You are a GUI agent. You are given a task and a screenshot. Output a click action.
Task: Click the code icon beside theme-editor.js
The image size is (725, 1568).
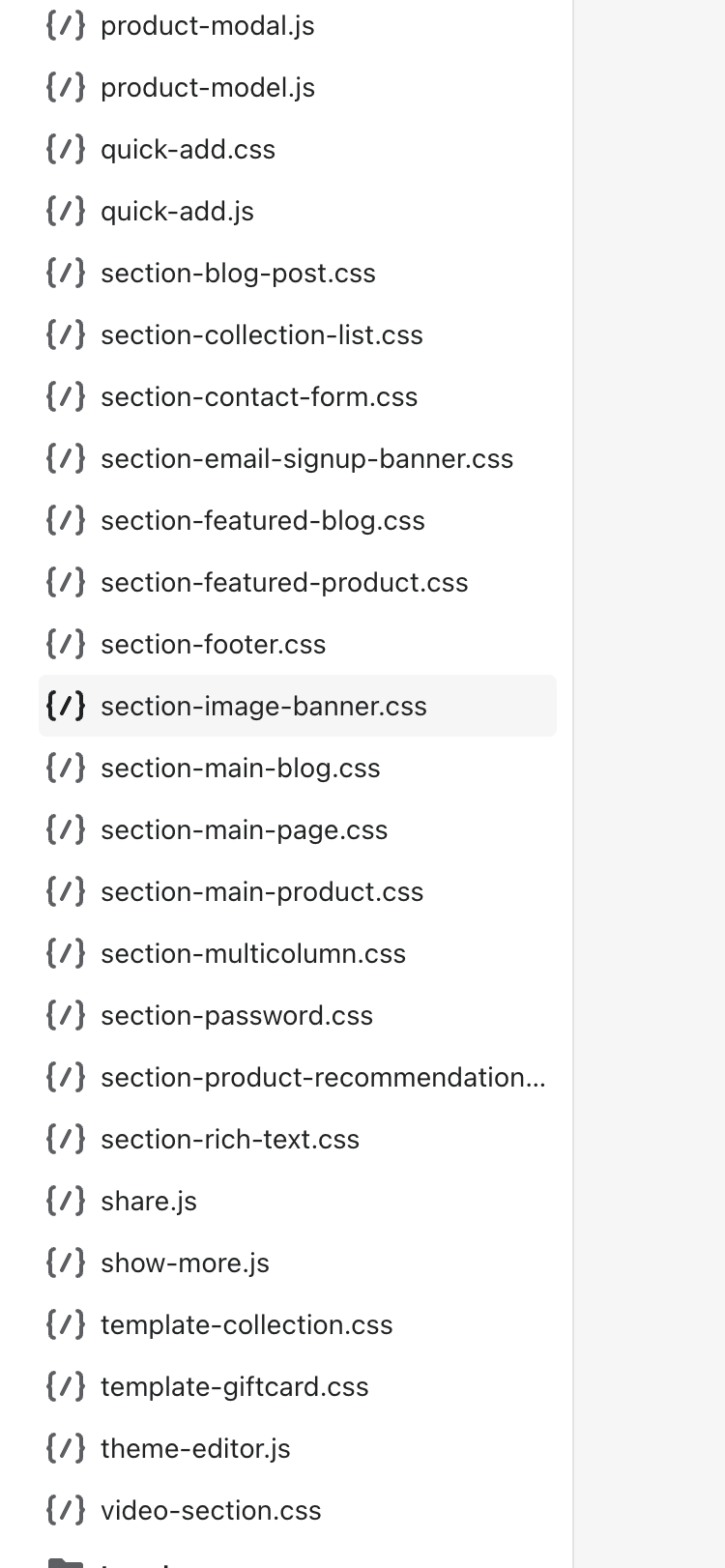66,1449
